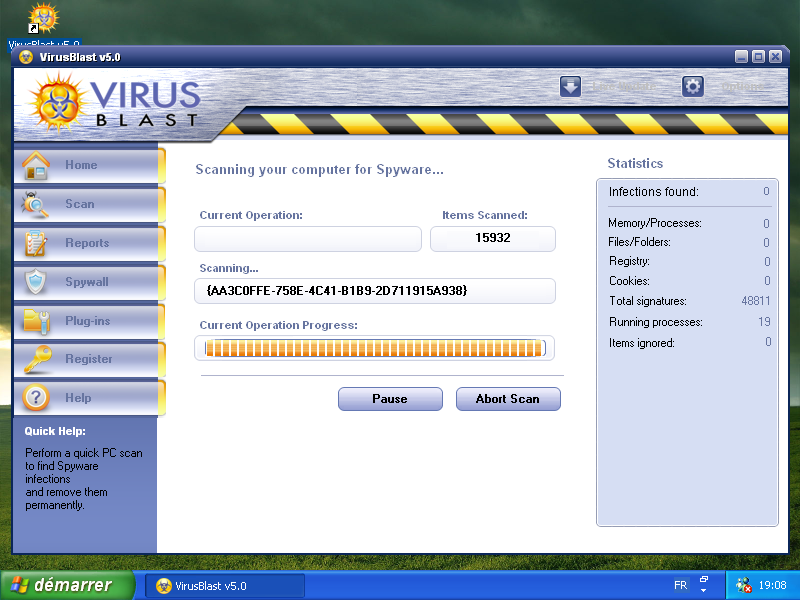This screenshot has height=600, width=800.
Task: Close the VirusBlast window
Action: coord(776,57)
